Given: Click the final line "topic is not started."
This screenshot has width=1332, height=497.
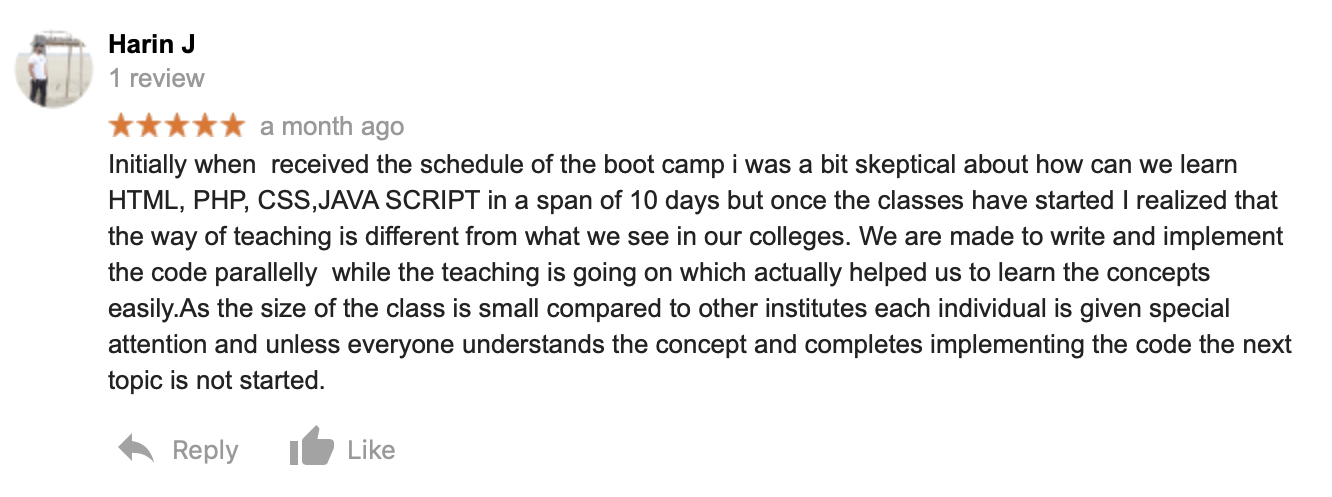Looking at the screenshot, I should (x=217, y=380).
